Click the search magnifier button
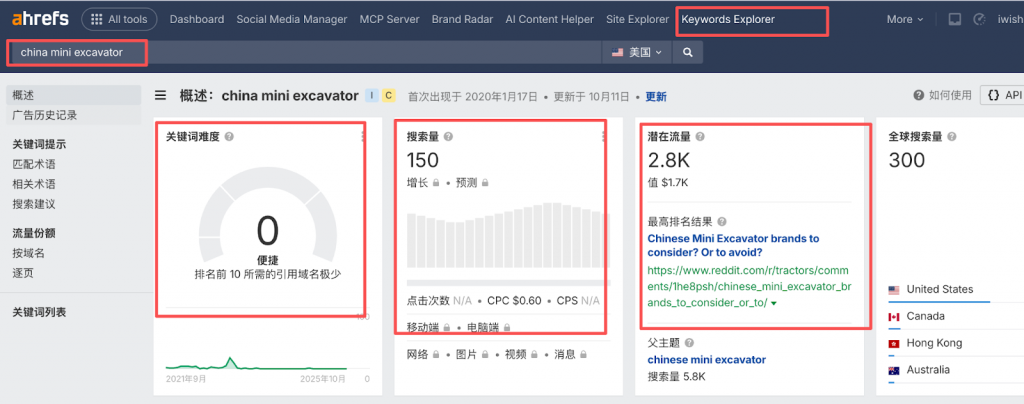The image size is (1024, 404). (687, 52)
